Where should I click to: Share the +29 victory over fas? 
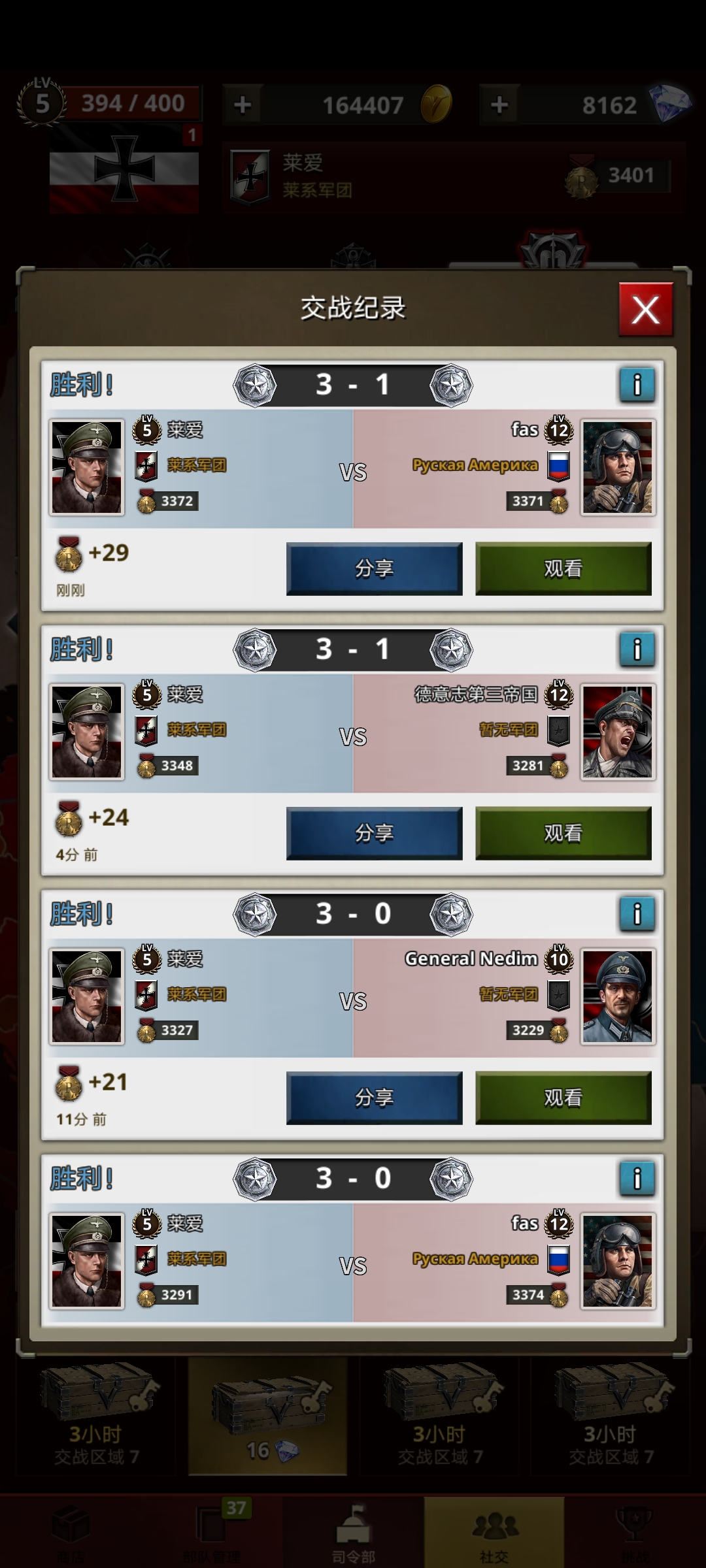374,568
